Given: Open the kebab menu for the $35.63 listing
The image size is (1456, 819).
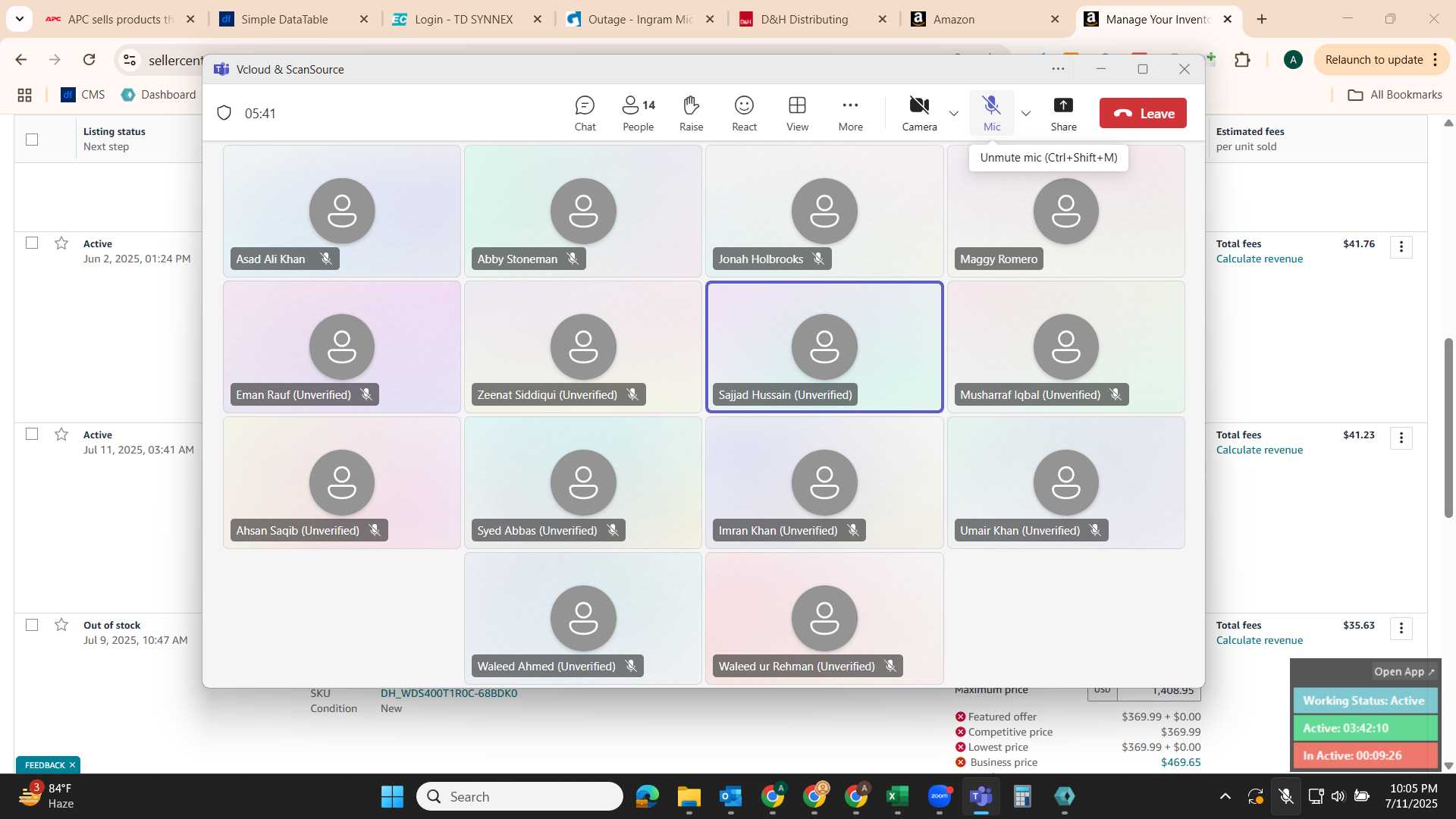Looking at the screenshot, I should [x=1401, y=628].
